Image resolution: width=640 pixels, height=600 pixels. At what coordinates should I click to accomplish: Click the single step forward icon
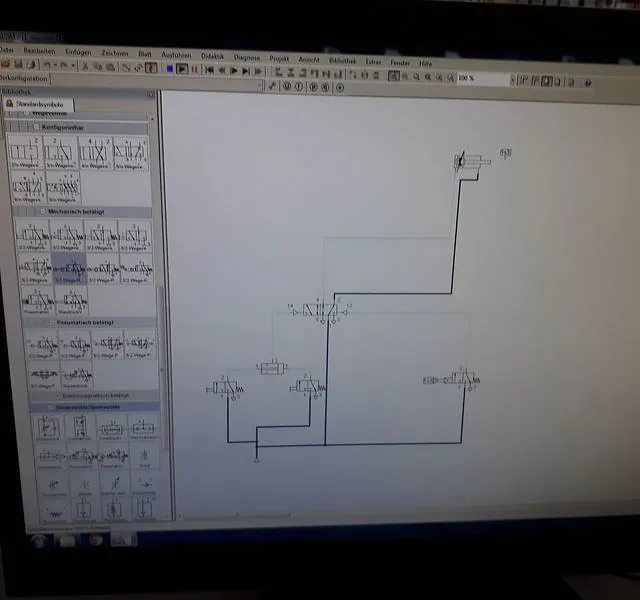tap(246, 71)
